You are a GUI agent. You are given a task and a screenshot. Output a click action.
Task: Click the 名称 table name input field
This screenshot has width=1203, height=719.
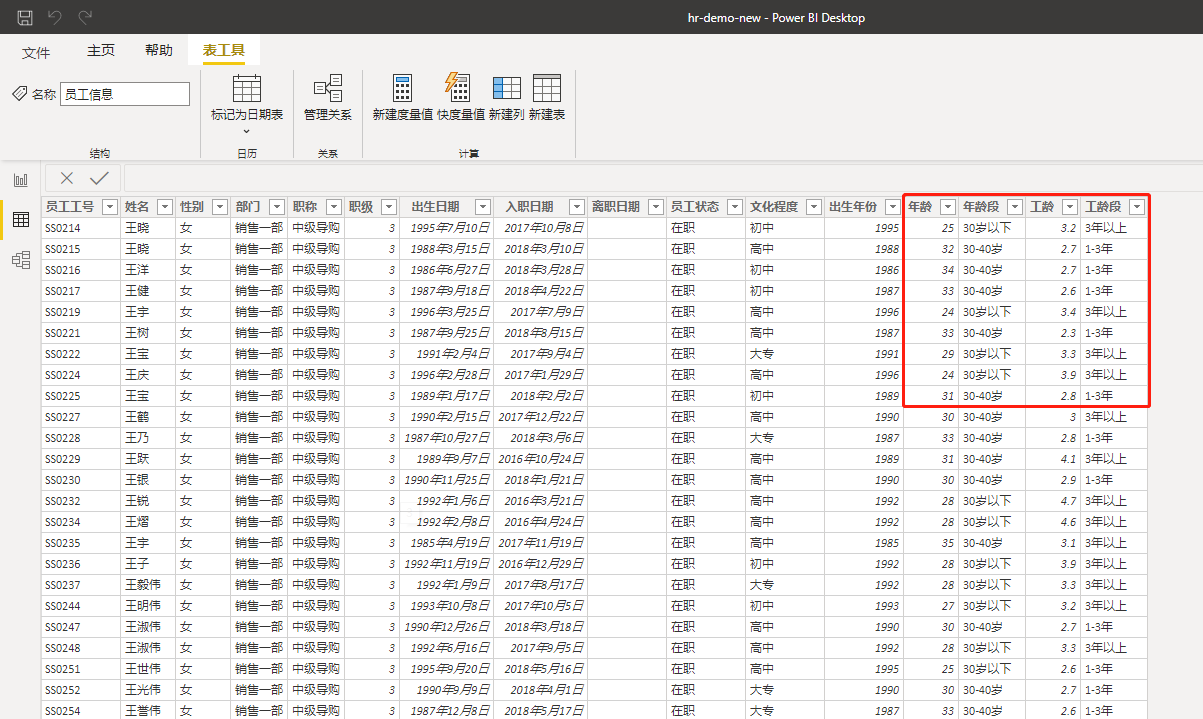[x=124, y=94]
